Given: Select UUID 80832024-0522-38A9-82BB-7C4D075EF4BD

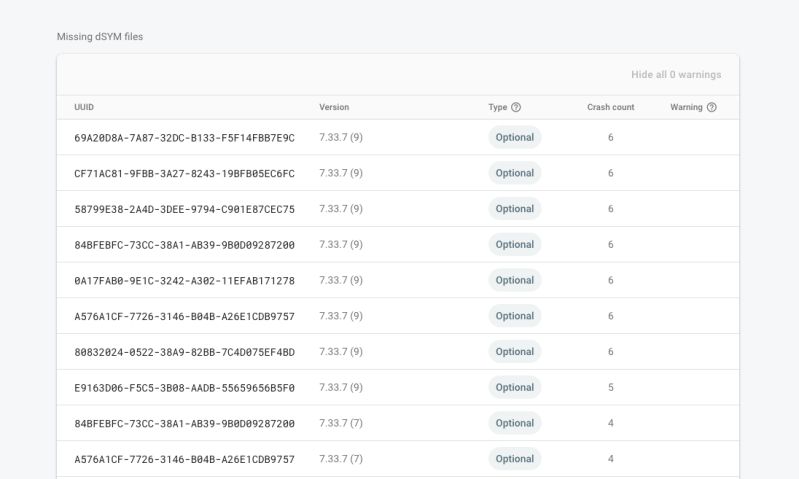Looking at the screenshot, I should point(184,352).
